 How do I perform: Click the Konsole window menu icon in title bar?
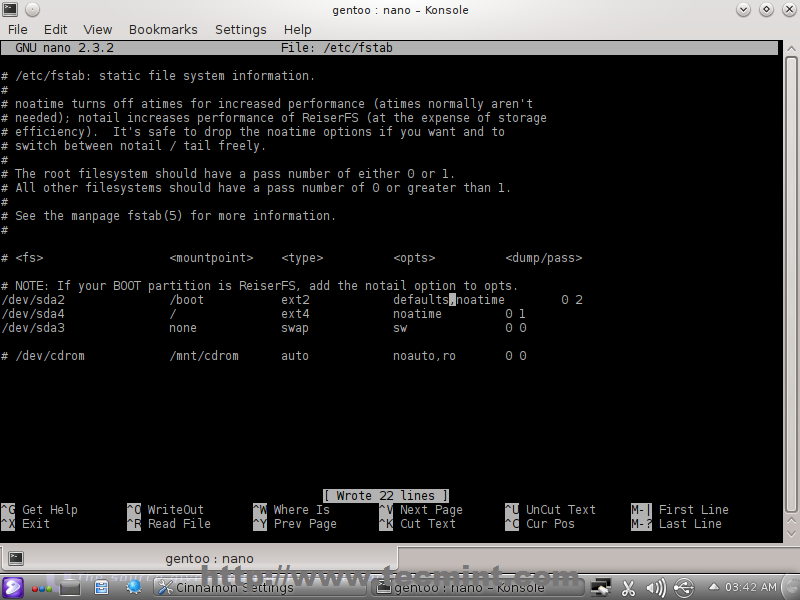click(10, 9)
